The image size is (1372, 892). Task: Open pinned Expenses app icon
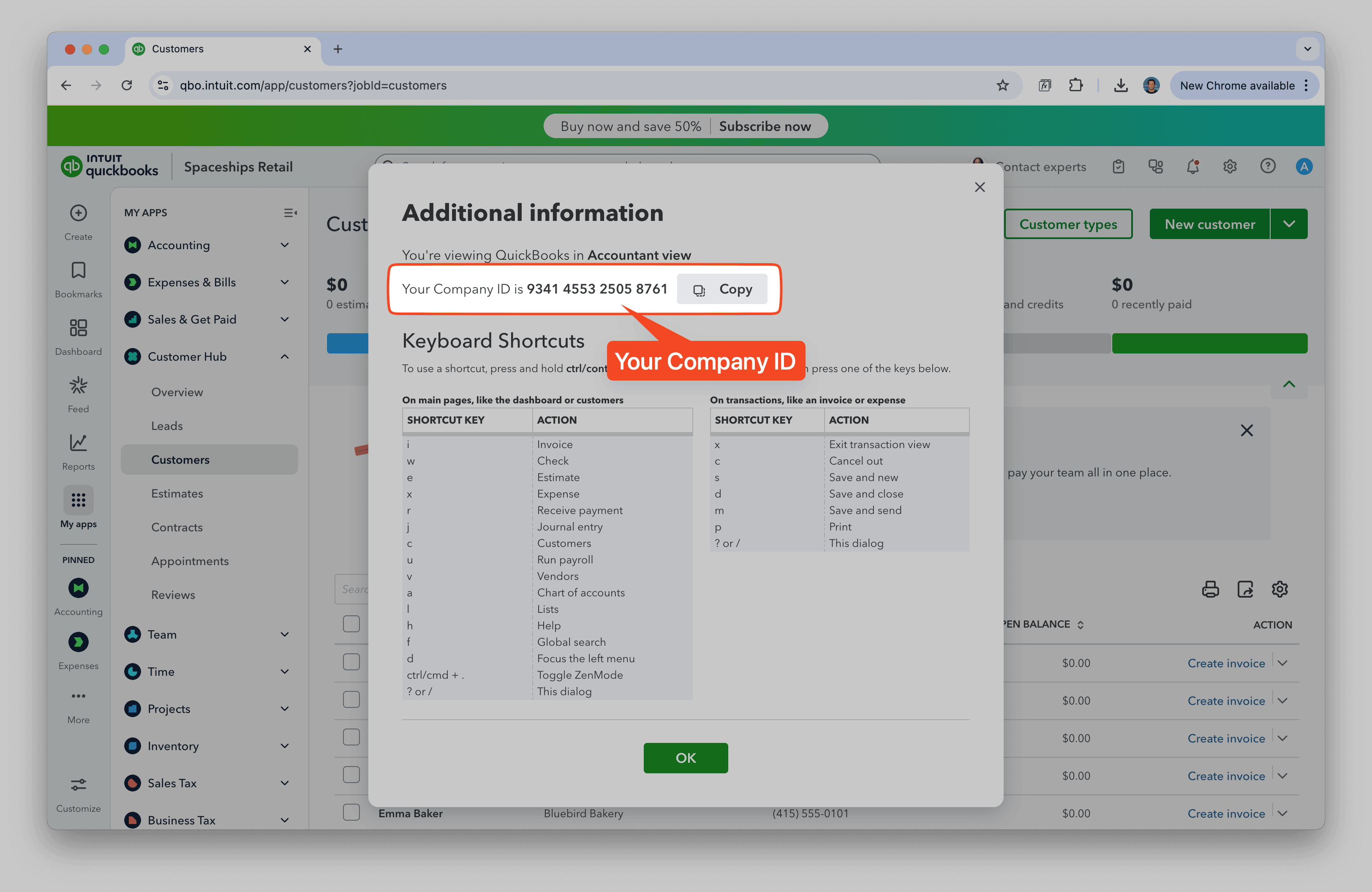click(x=79, y=642)
